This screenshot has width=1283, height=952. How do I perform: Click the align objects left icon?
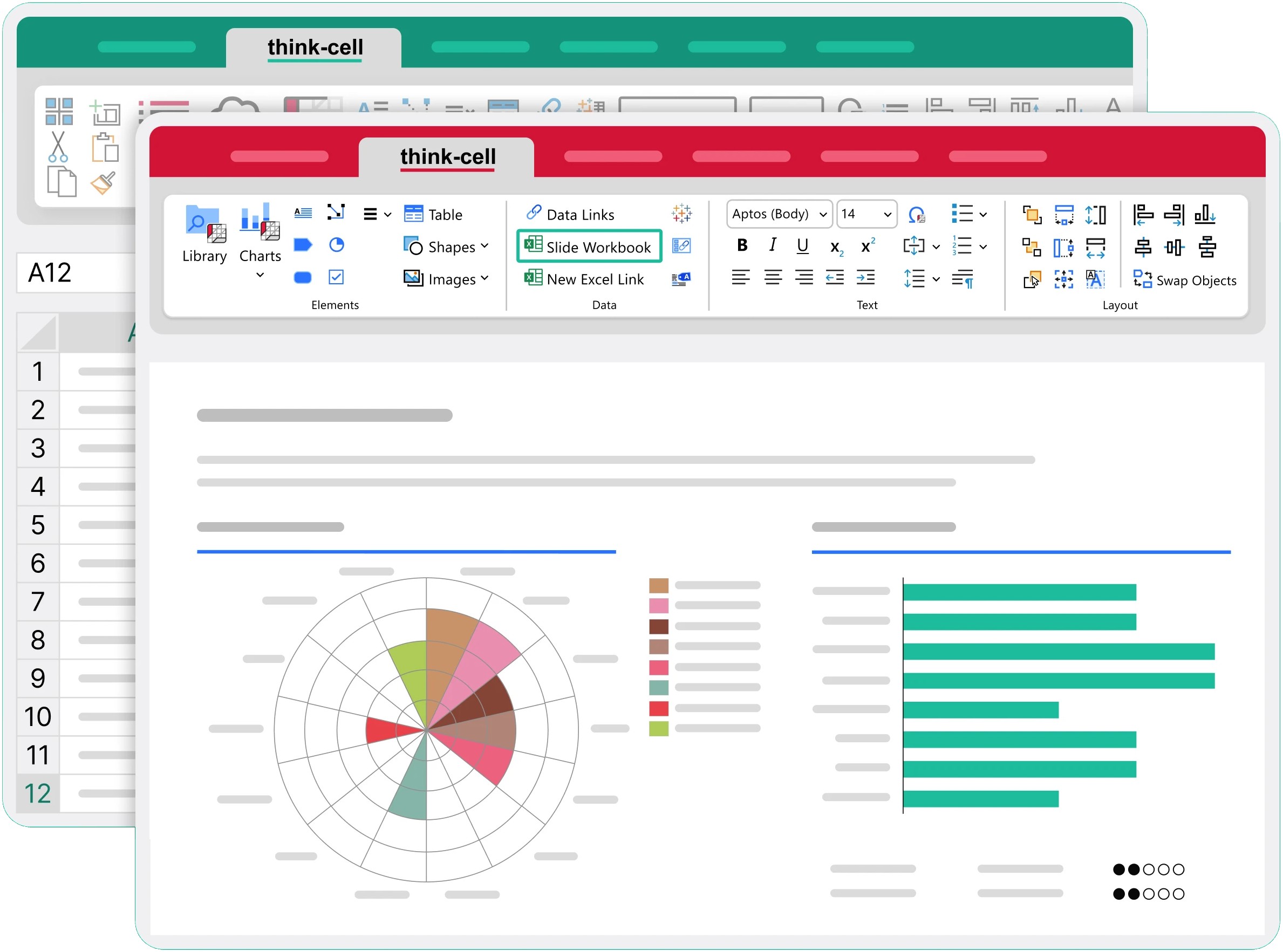pyautogui.click(x=1143, y=214)
